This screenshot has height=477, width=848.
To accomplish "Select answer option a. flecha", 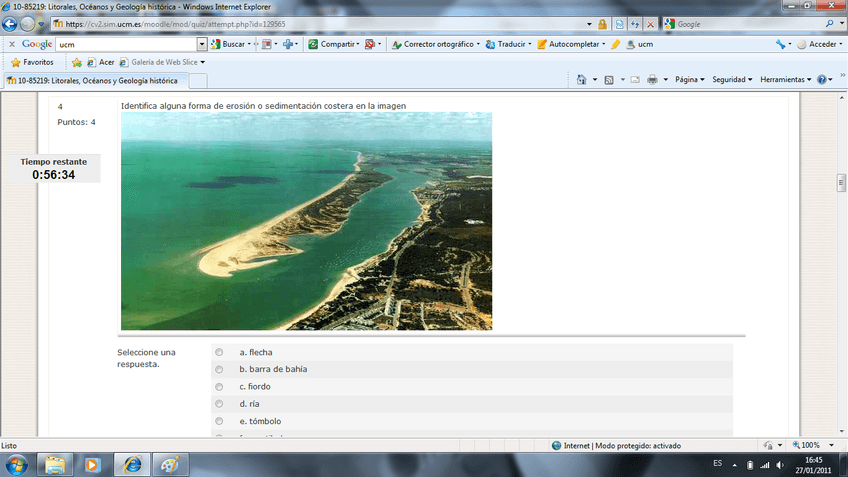I will coord(219,352).
